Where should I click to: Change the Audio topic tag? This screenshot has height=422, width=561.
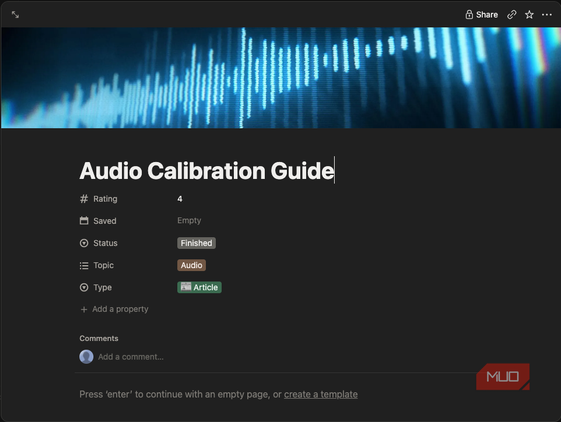(x=191, y=265)
